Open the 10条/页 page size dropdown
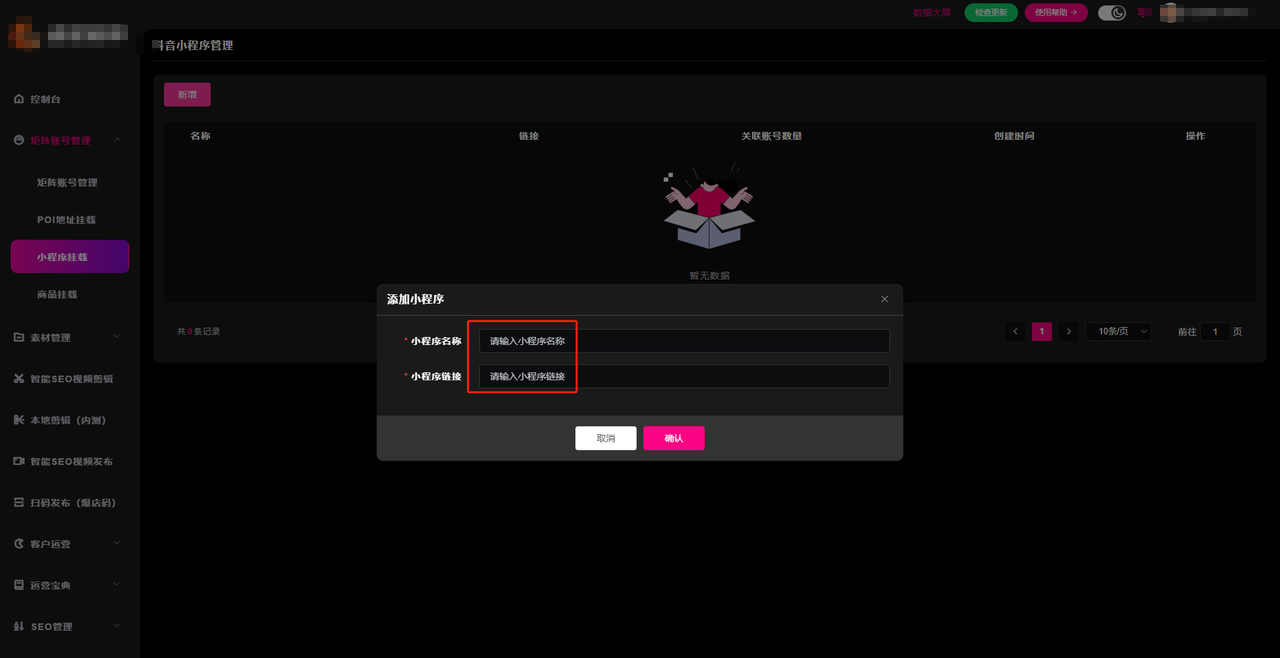This screenshot has height=658, width=1280. pos(1118,331)
